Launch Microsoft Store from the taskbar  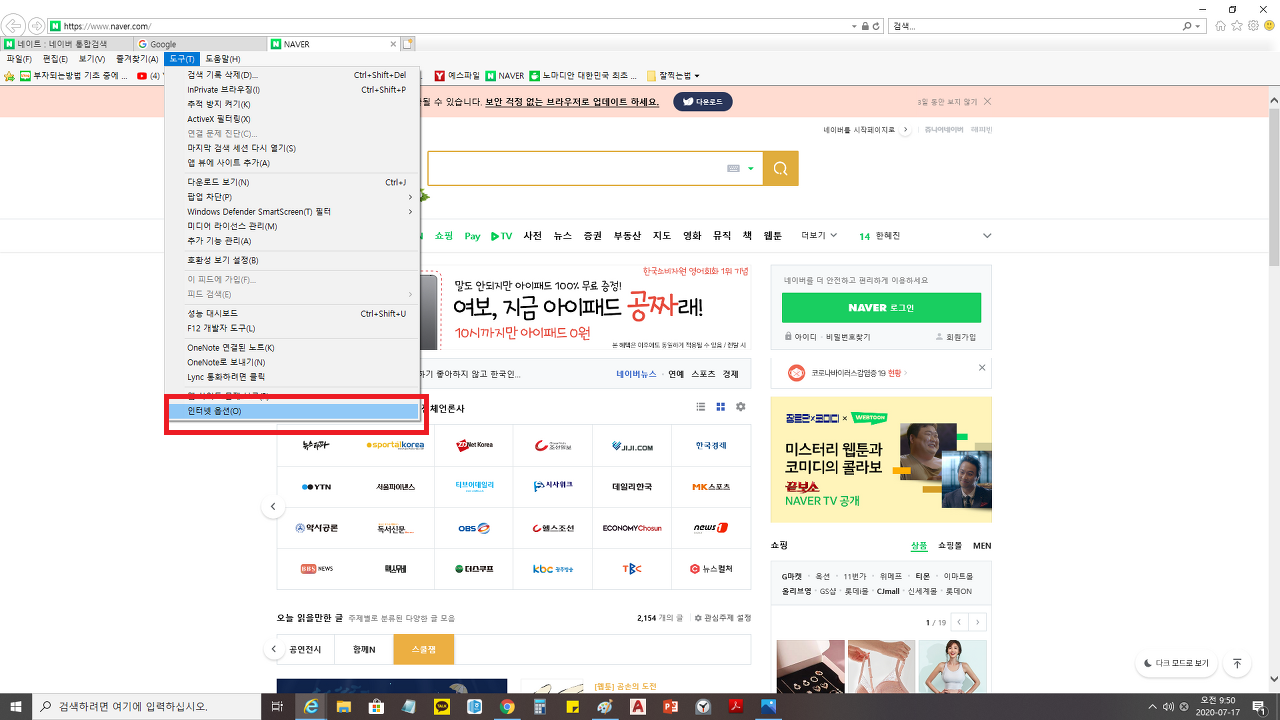[377, 706]
